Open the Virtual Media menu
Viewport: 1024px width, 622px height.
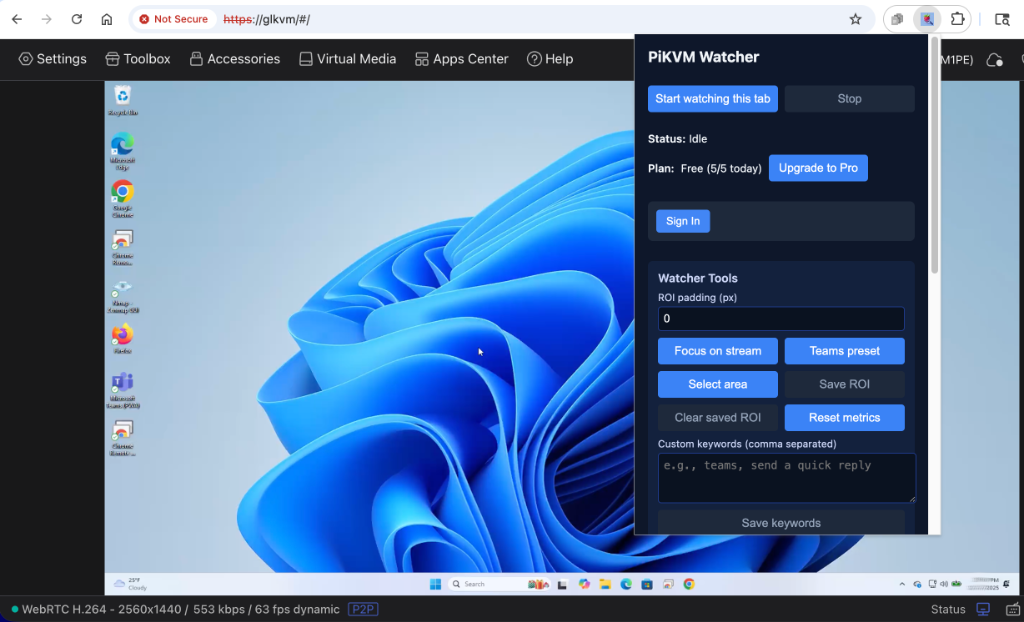347,59
